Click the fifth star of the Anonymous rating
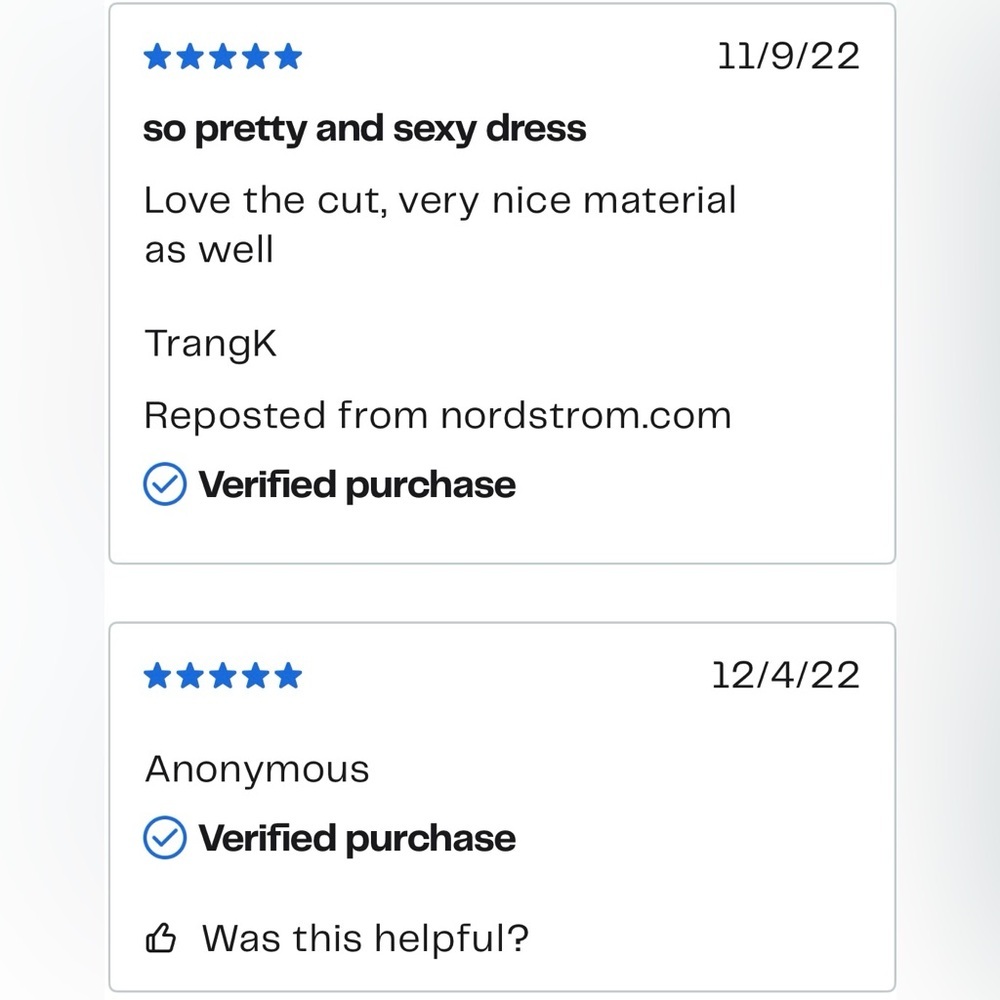1000x1000 pixels. click(x=288, y=677)
